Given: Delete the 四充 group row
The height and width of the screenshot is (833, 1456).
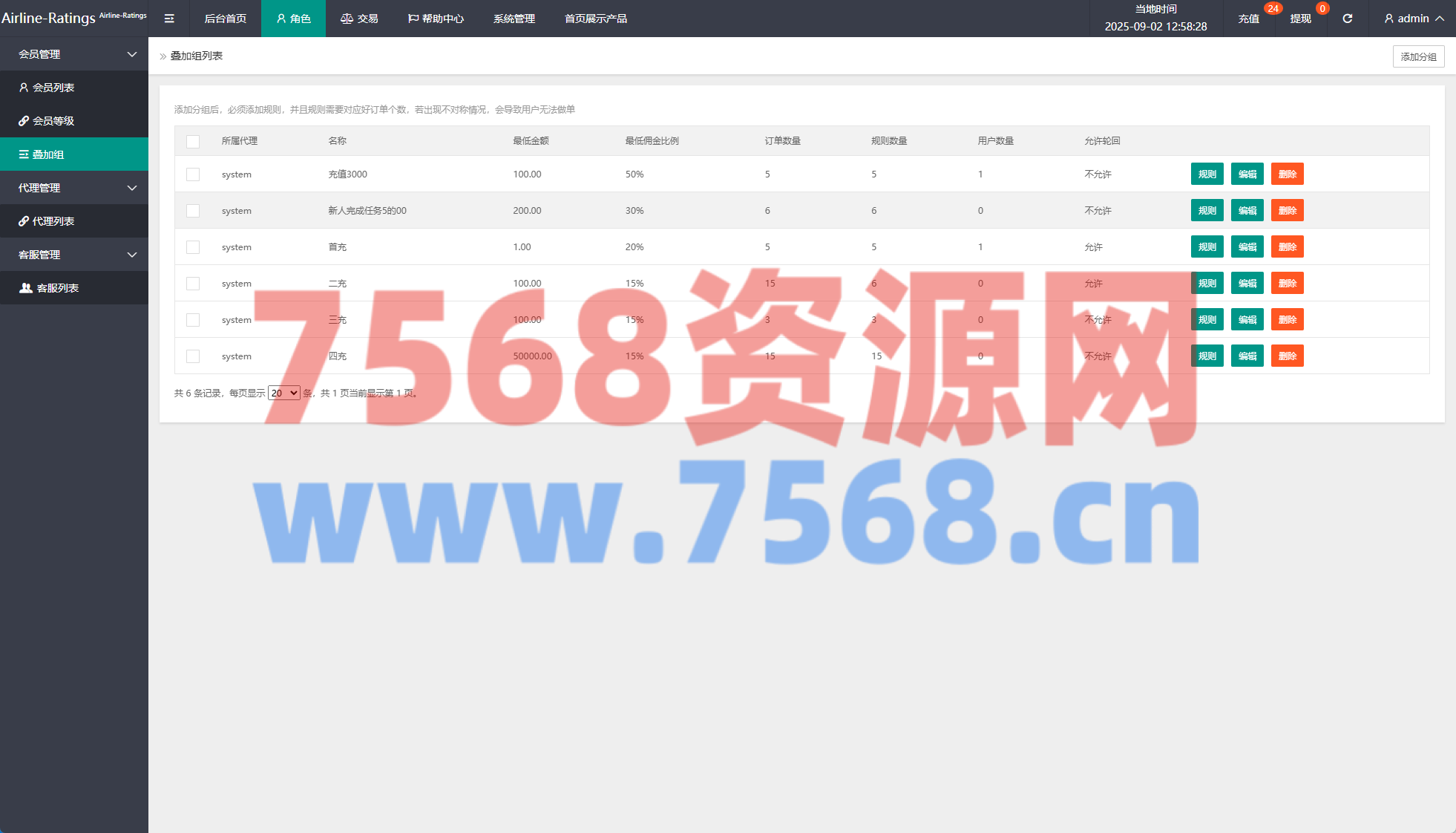Looking at the screenshot, I should click(x=1287, y=356).
